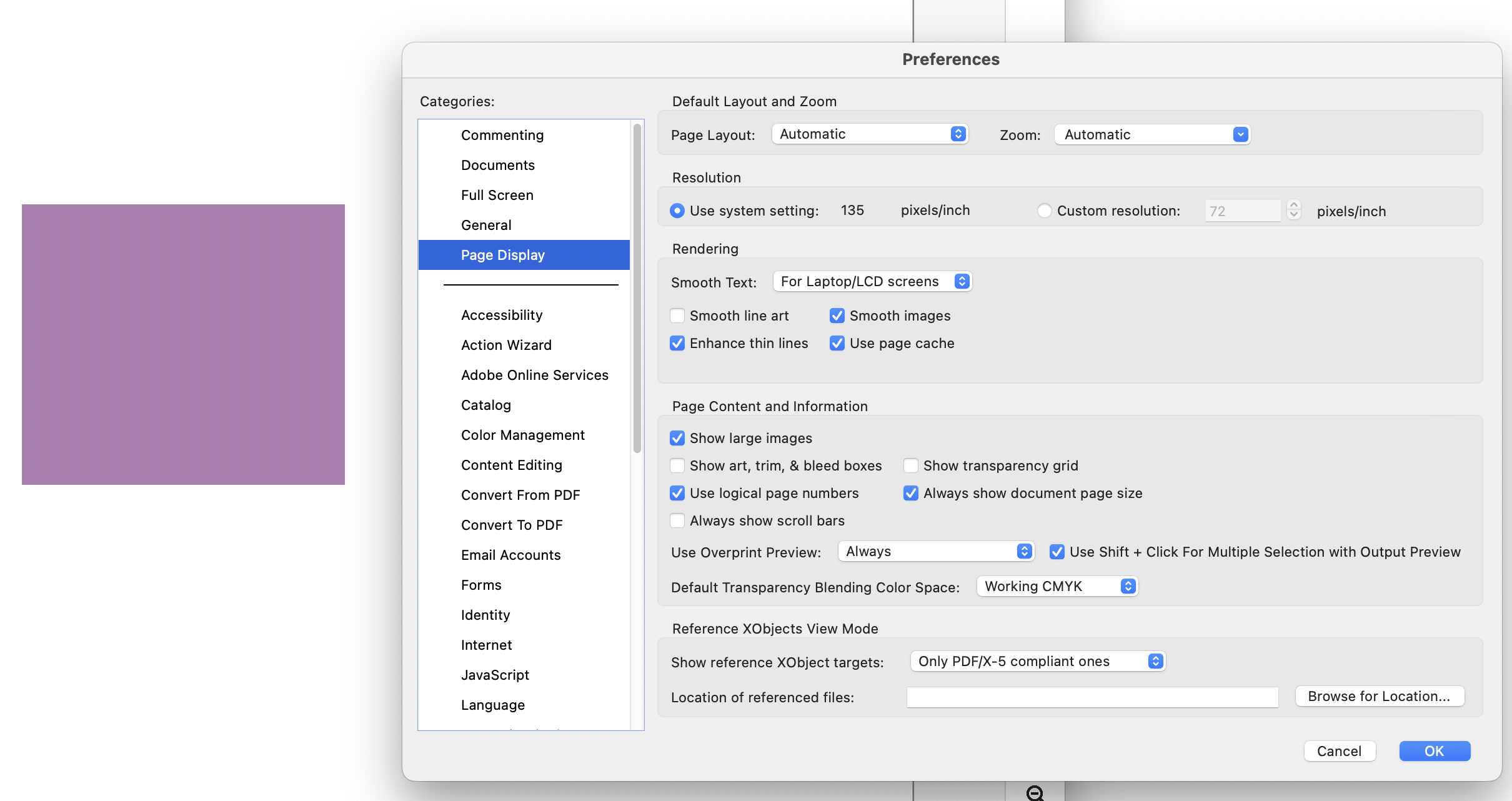This screenshot has width=1512, height=801.
Task: Select the Color Management category
Action: tap(523, 435)
